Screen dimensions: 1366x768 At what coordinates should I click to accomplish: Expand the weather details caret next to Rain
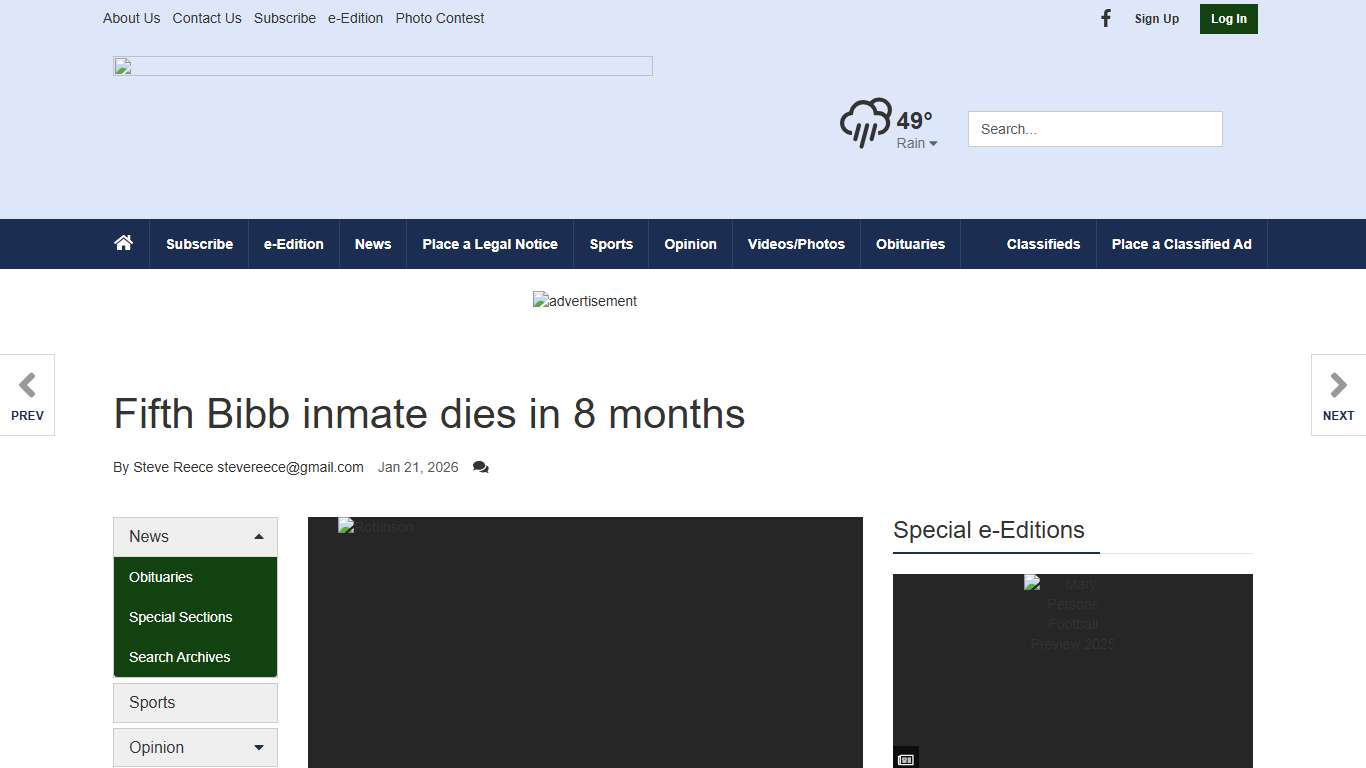point(934,143)
